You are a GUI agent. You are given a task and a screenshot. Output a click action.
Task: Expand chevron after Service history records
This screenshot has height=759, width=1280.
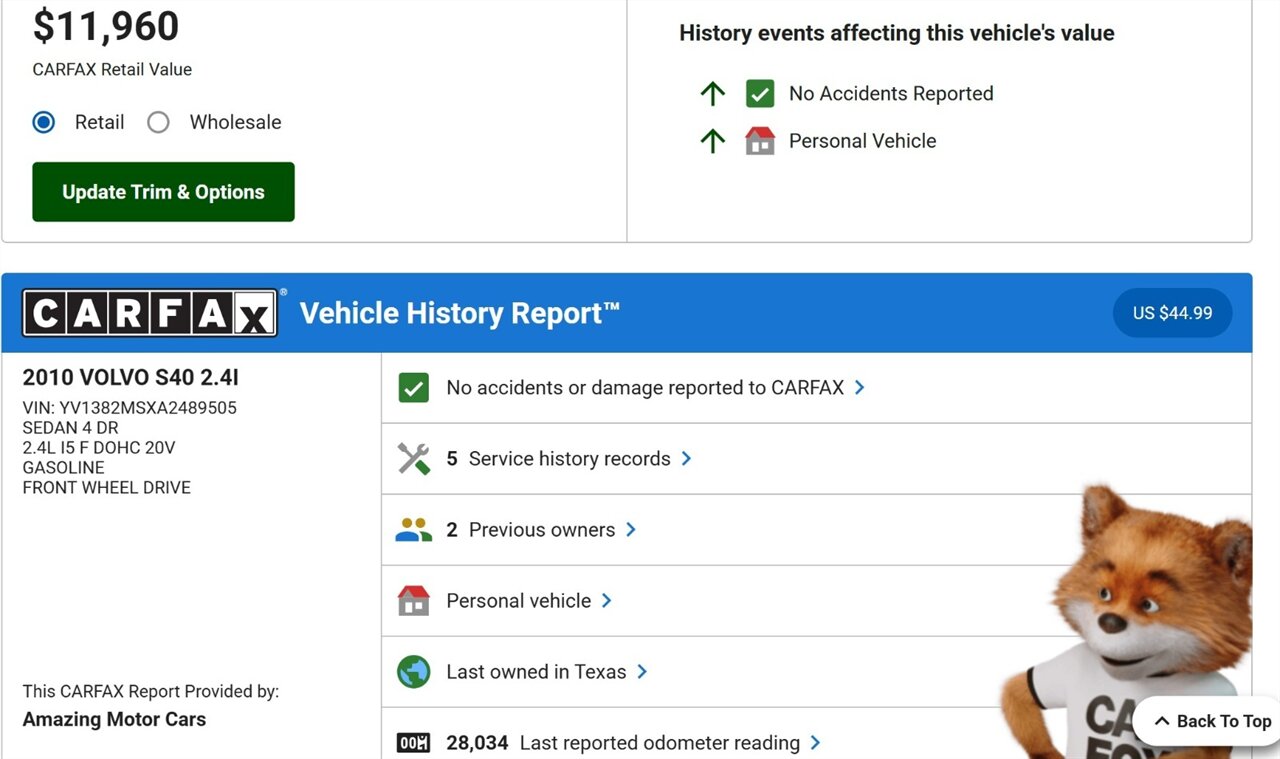click(686, 459)
